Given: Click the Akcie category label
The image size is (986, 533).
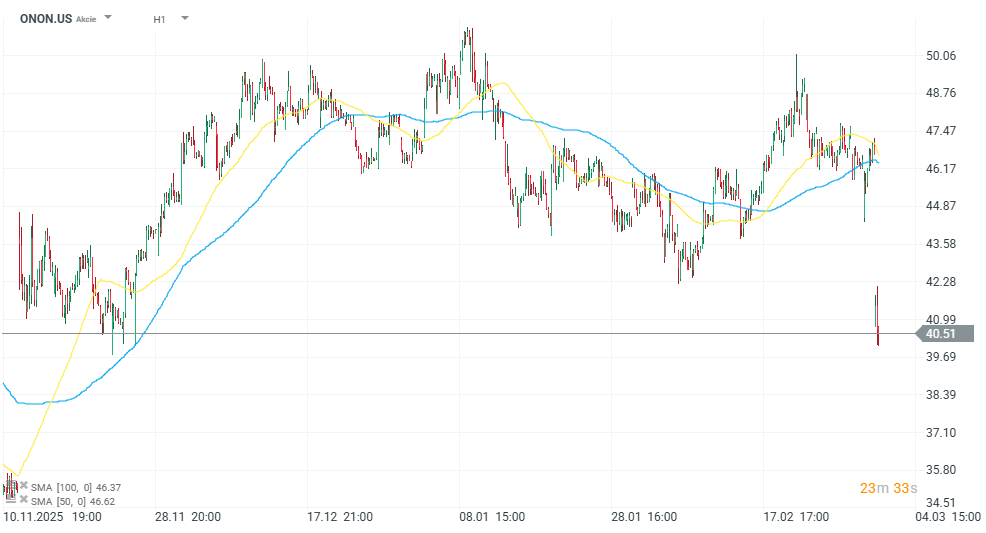Looking at the screenshot, I should pyautogui.click(x=86, y=19).
